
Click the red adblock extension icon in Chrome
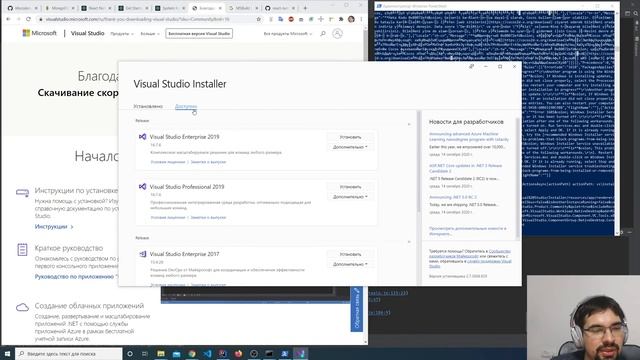tap(291, 19)
